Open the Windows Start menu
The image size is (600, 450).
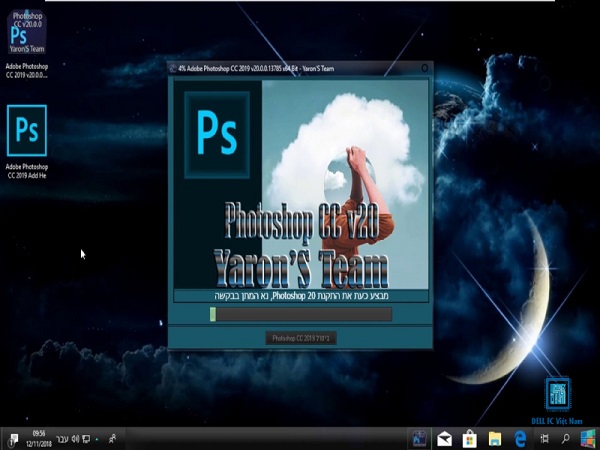click(588, 439)
